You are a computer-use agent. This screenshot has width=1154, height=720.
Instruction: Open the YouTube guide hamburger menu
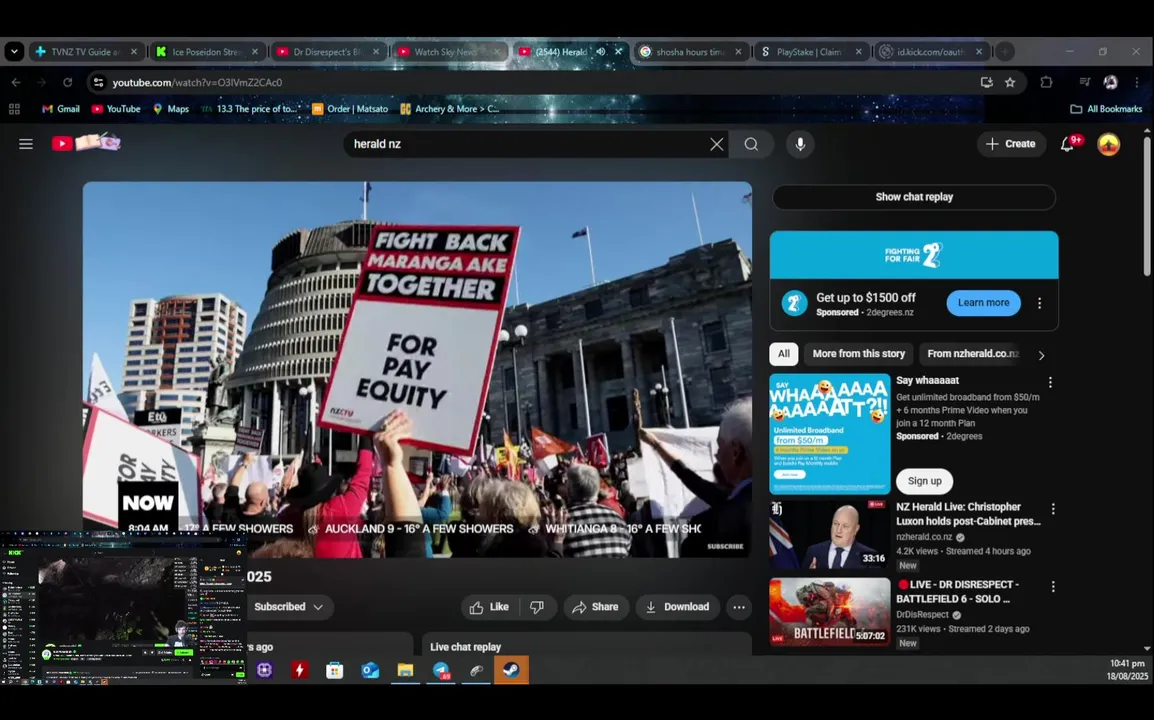[x=26, y=144]
